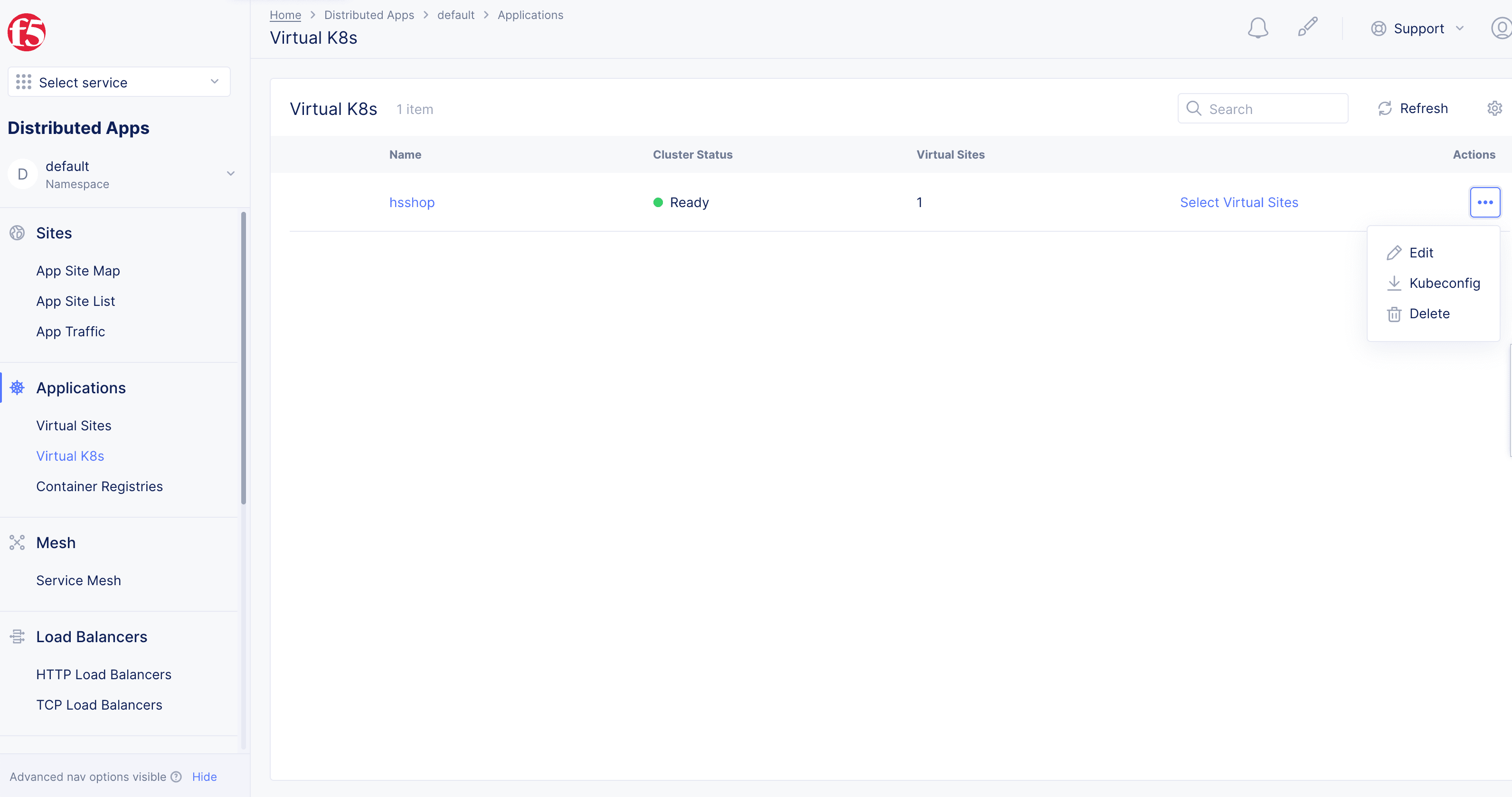
Task: Click Select Virtual Sites link
Action: point(1238,202)
